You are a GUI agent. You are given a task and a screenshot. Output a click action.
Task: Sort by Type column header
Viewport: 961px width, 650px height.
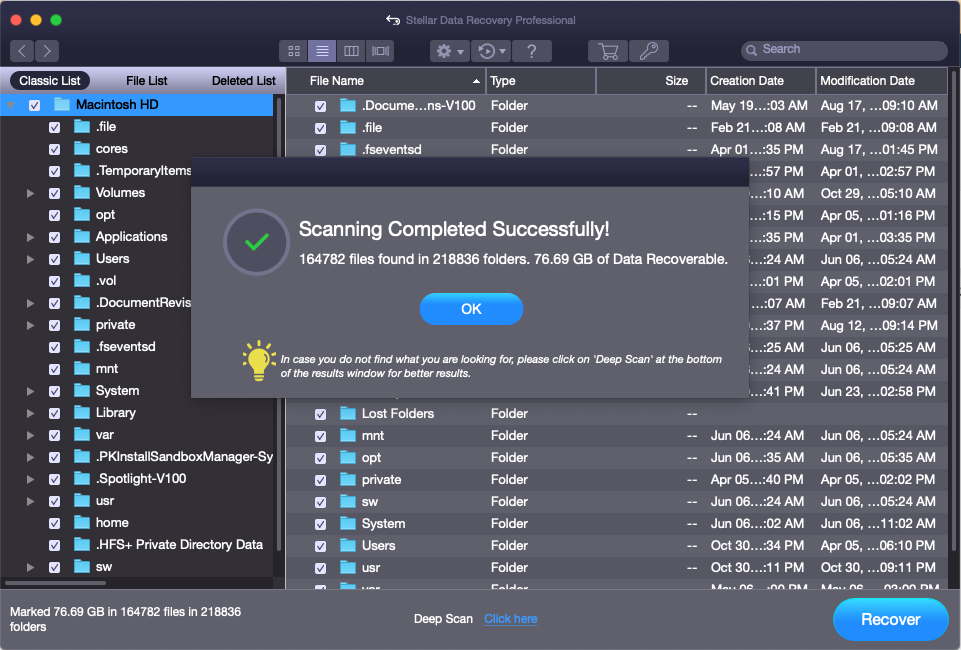541,81
